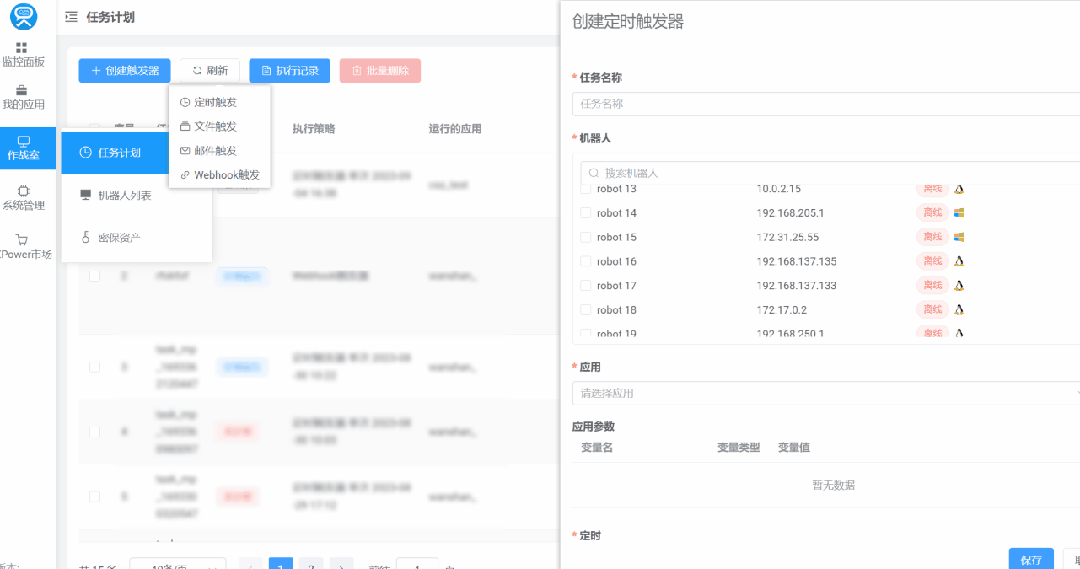The width and height of the screenshot is (1080, 569).
Task: Check the robot 15 checkbox
Action: click(x=585, y=237)
